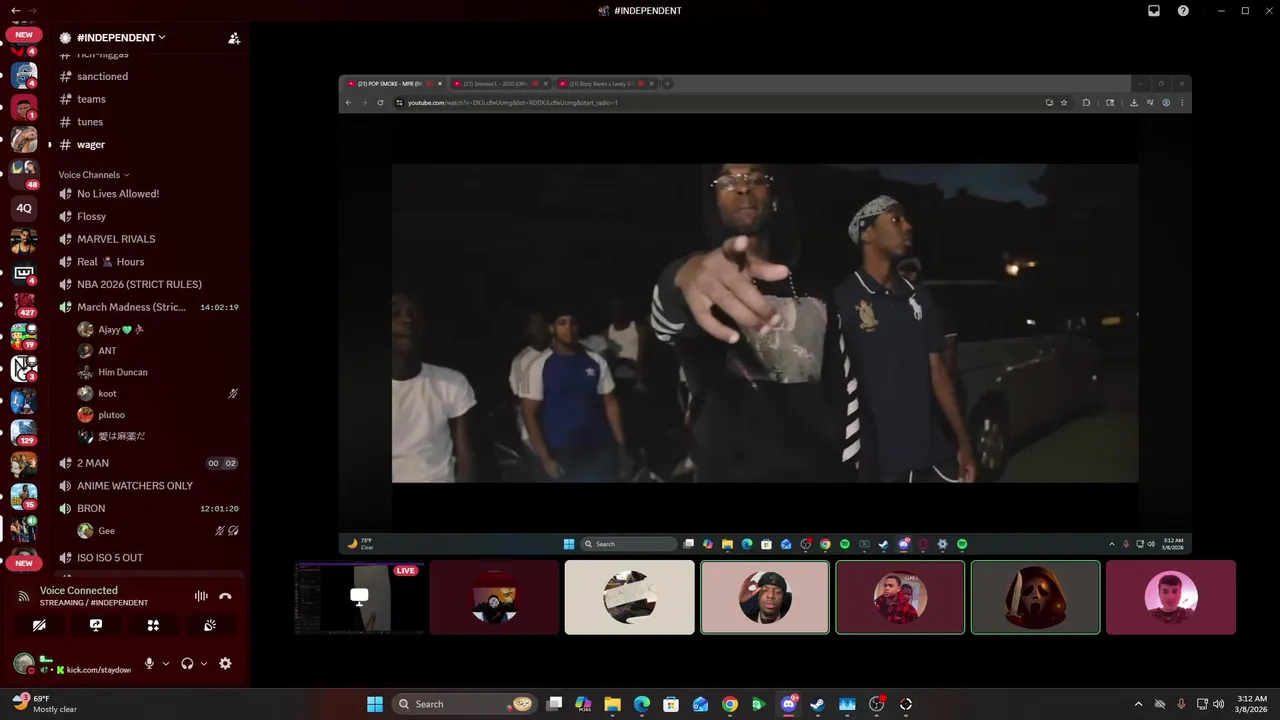Toggle microphone mute
Viewport: 1280px width, 720px height.
tap(149, 663)
